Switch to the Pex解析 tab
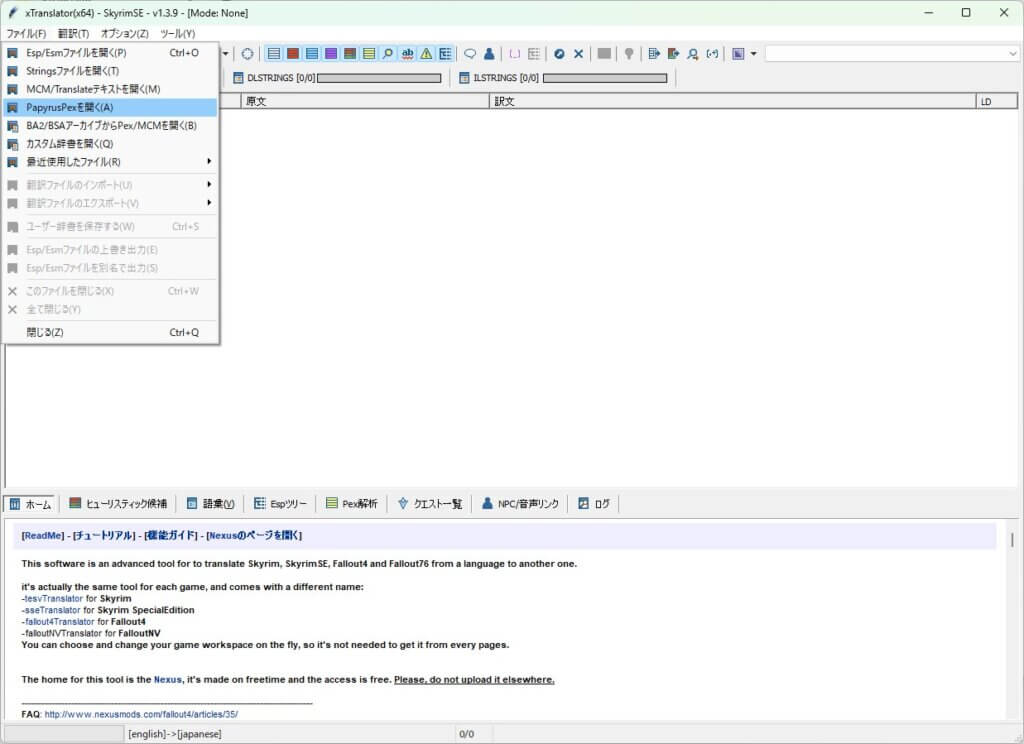Viewport: 1024px width, 744px height. 351,504
